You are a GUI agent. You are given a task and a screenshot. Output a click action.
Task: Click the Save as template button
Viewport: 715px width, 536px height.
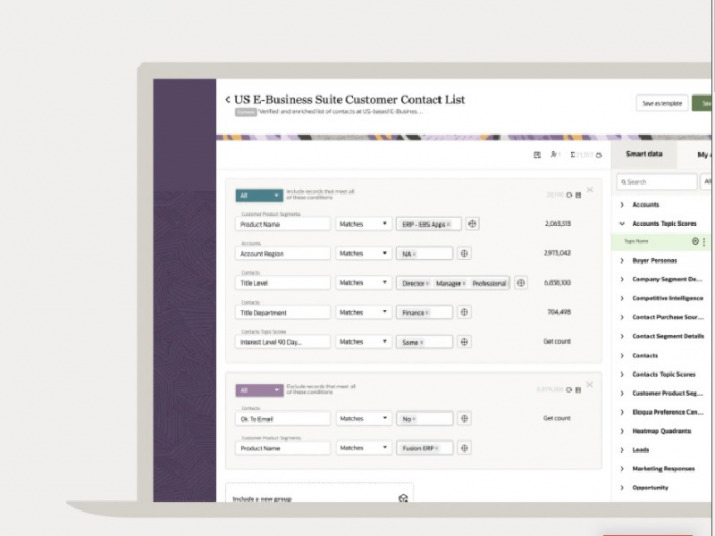tap(662, 104)
